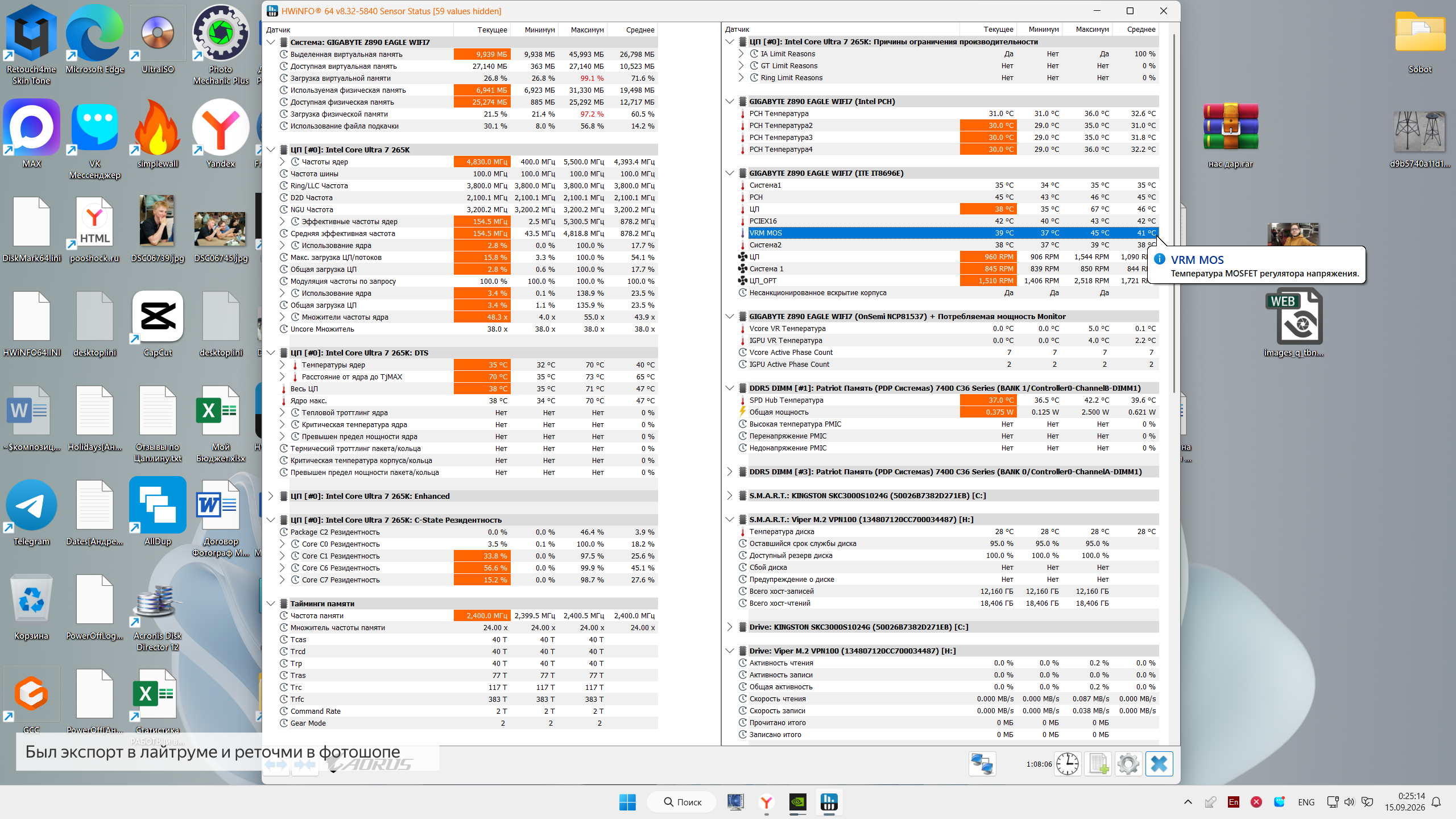Click Датчик column header in right panel

(842, 29)
